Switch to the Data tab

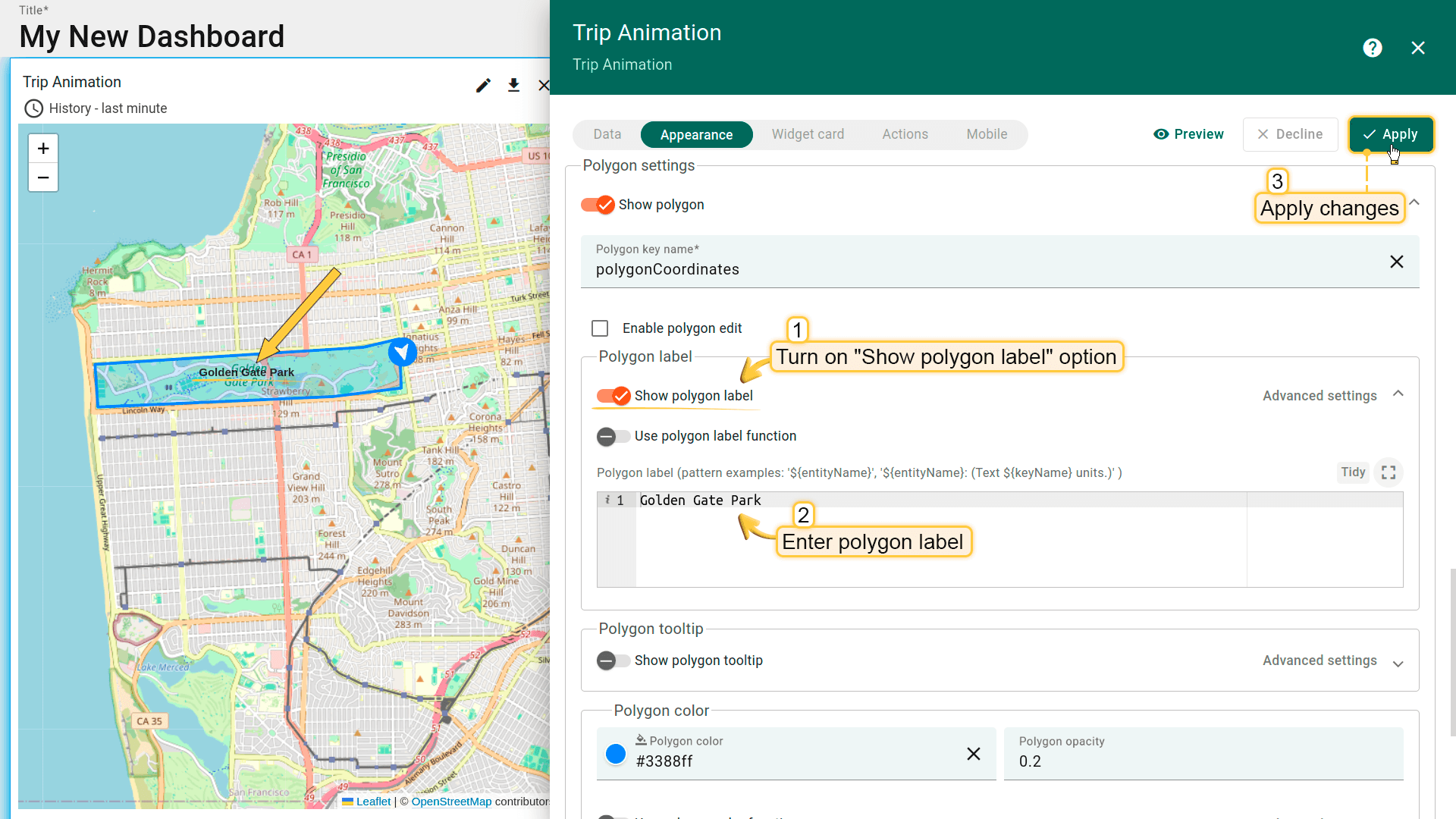click(x=607, y=134)
